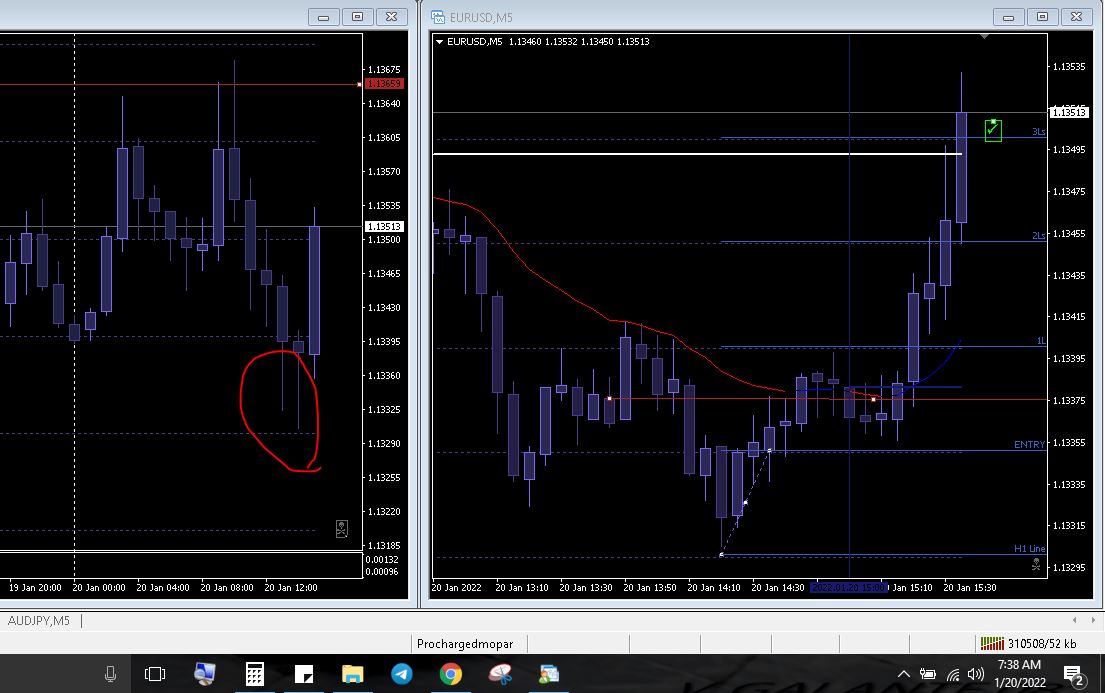Click the expert advisor icon in EURUSD chart corner
Viewport: 1105px width, 693px height.
point(1036,564)
